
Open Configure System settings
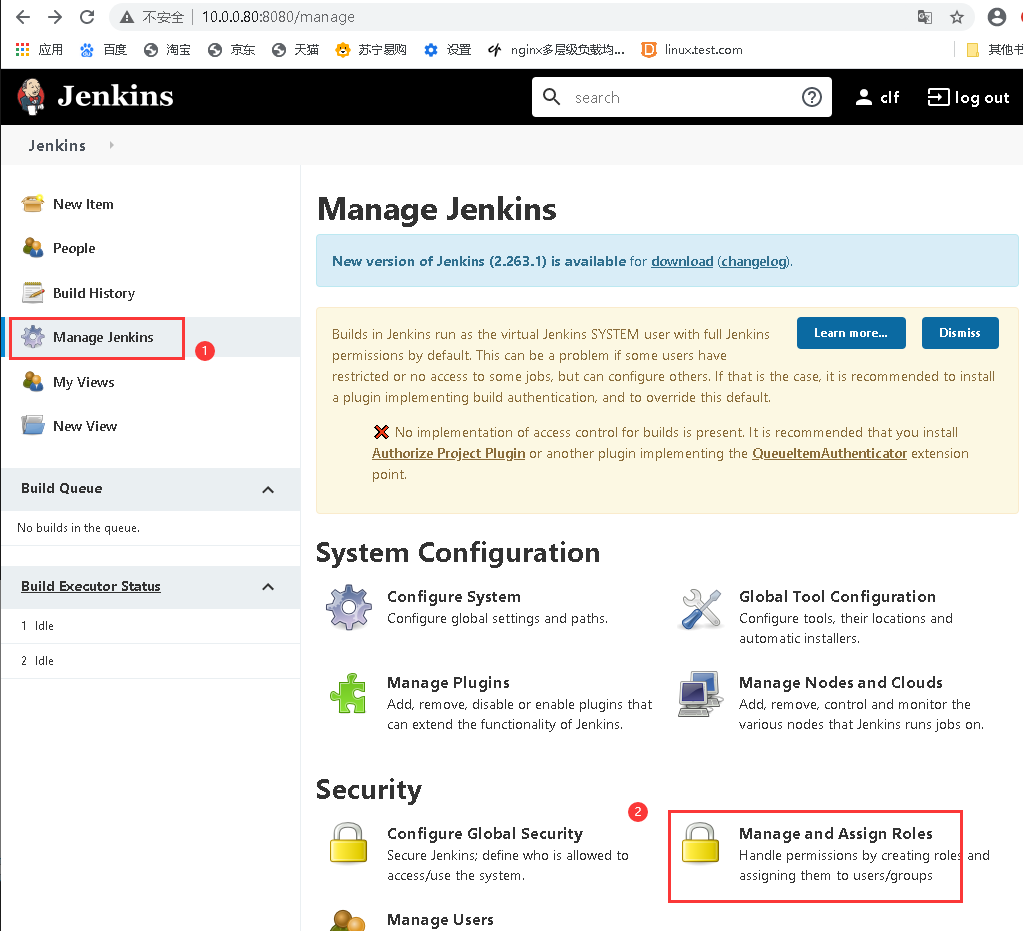[453, 596]
